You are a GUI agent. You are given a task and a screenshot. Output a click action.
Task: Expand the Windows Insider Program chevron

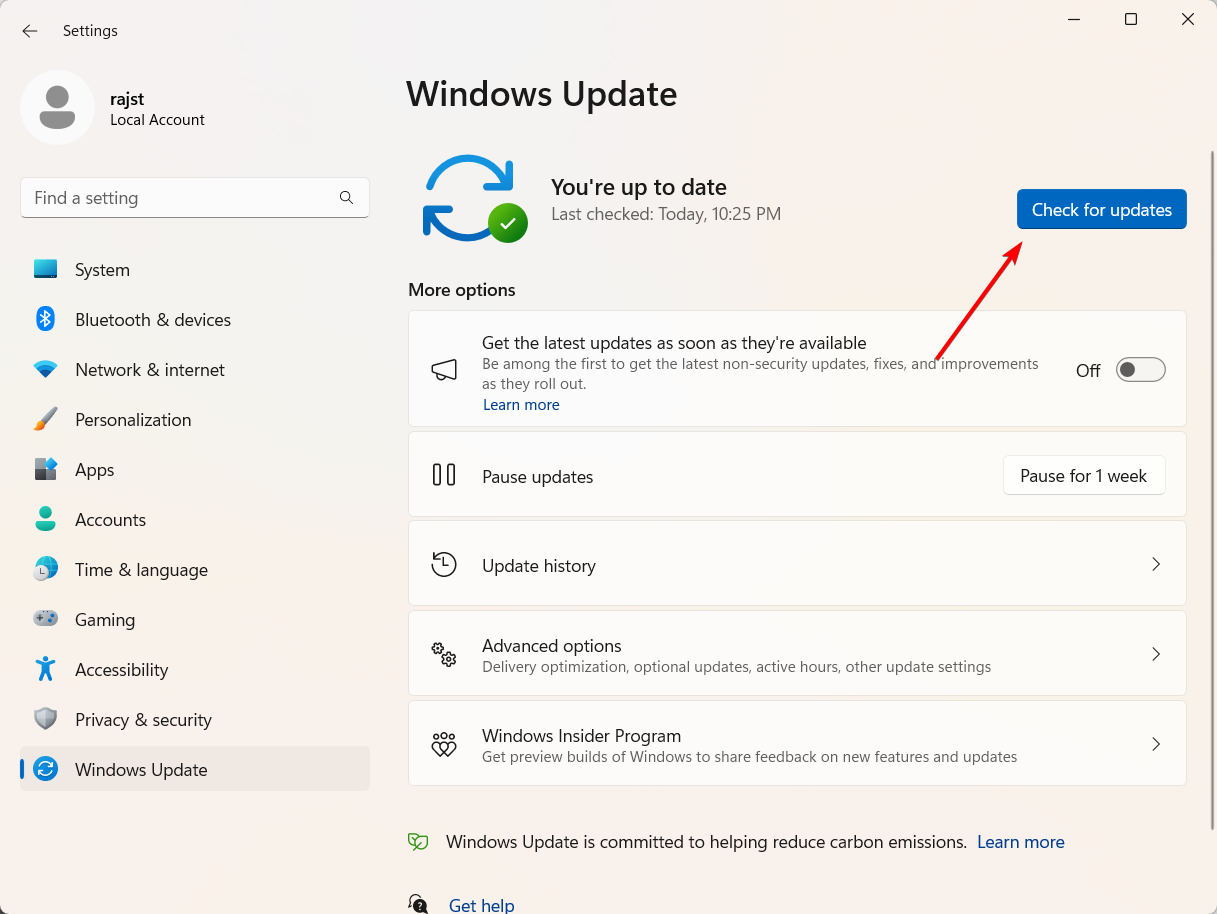1155,744
